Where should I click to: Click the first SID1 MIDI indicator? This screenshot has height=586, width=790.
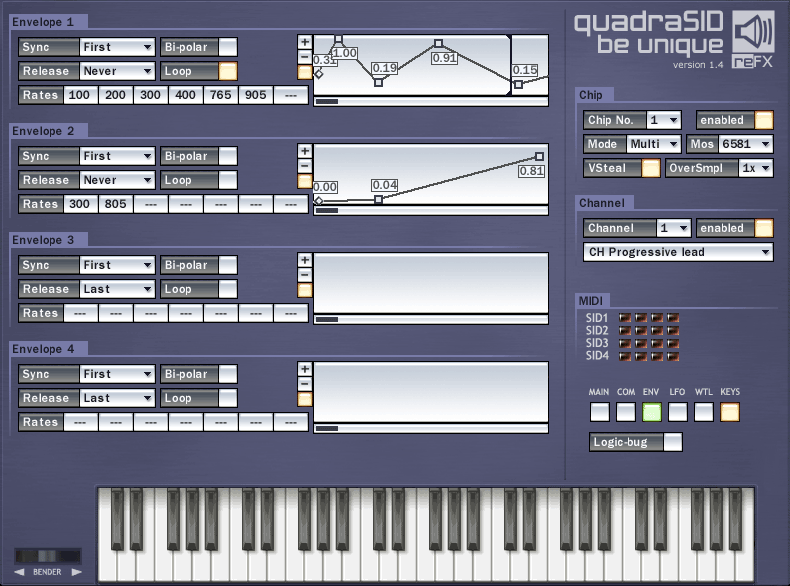[x=625, y=317]
